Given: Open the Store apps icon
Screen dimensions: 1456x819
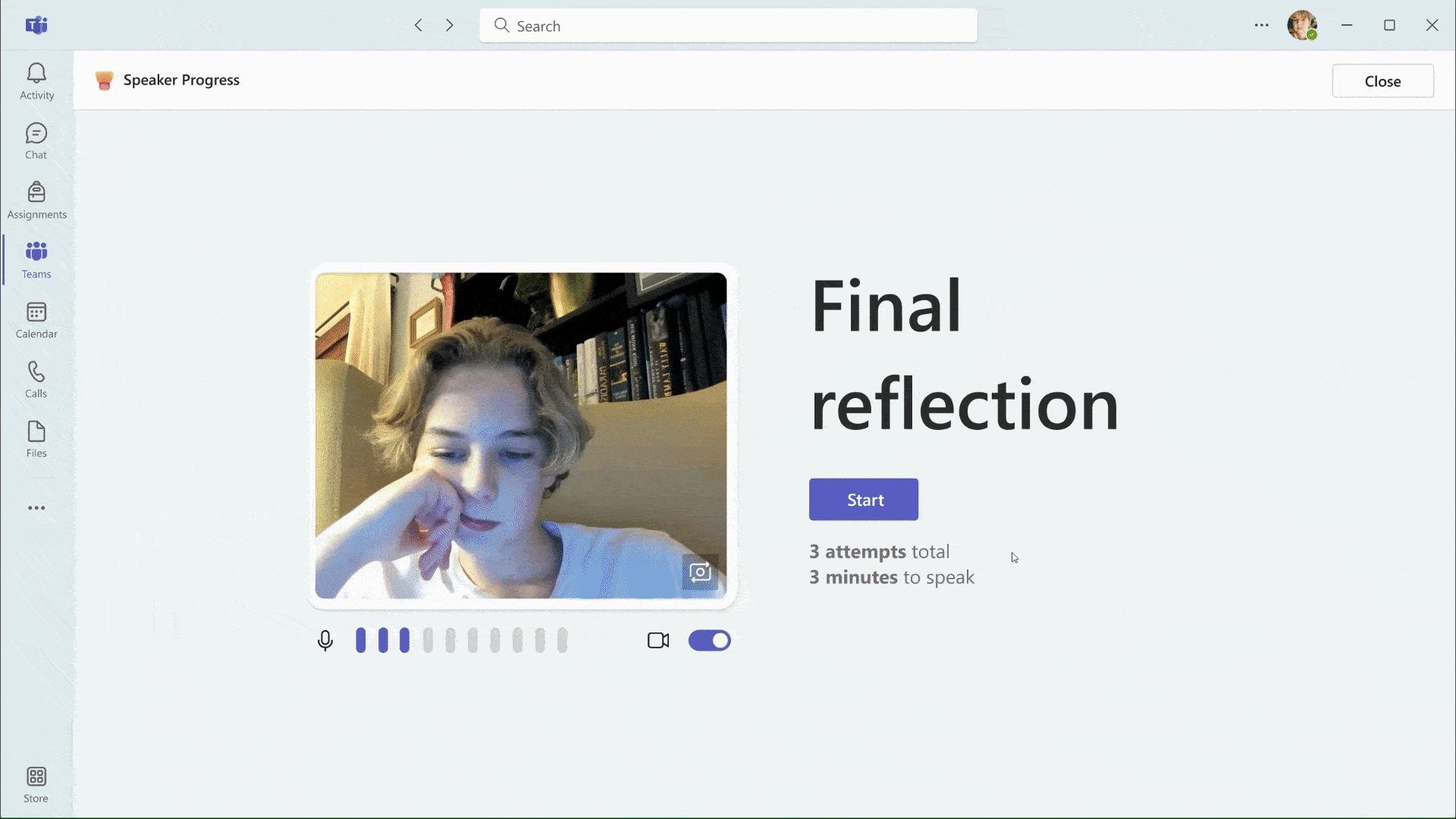Looking at the screenshot, I should tap(36, 784).
